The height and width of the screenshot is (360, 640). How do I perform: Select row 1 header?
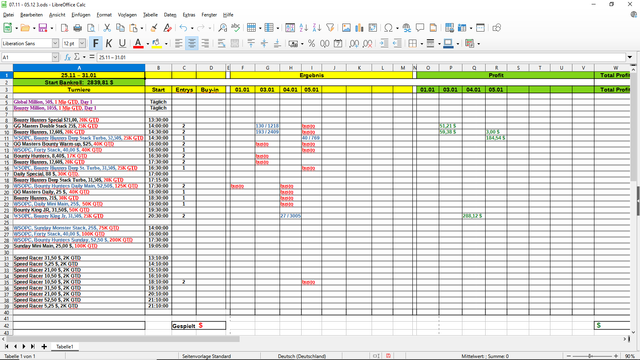(x=7, y=75)
